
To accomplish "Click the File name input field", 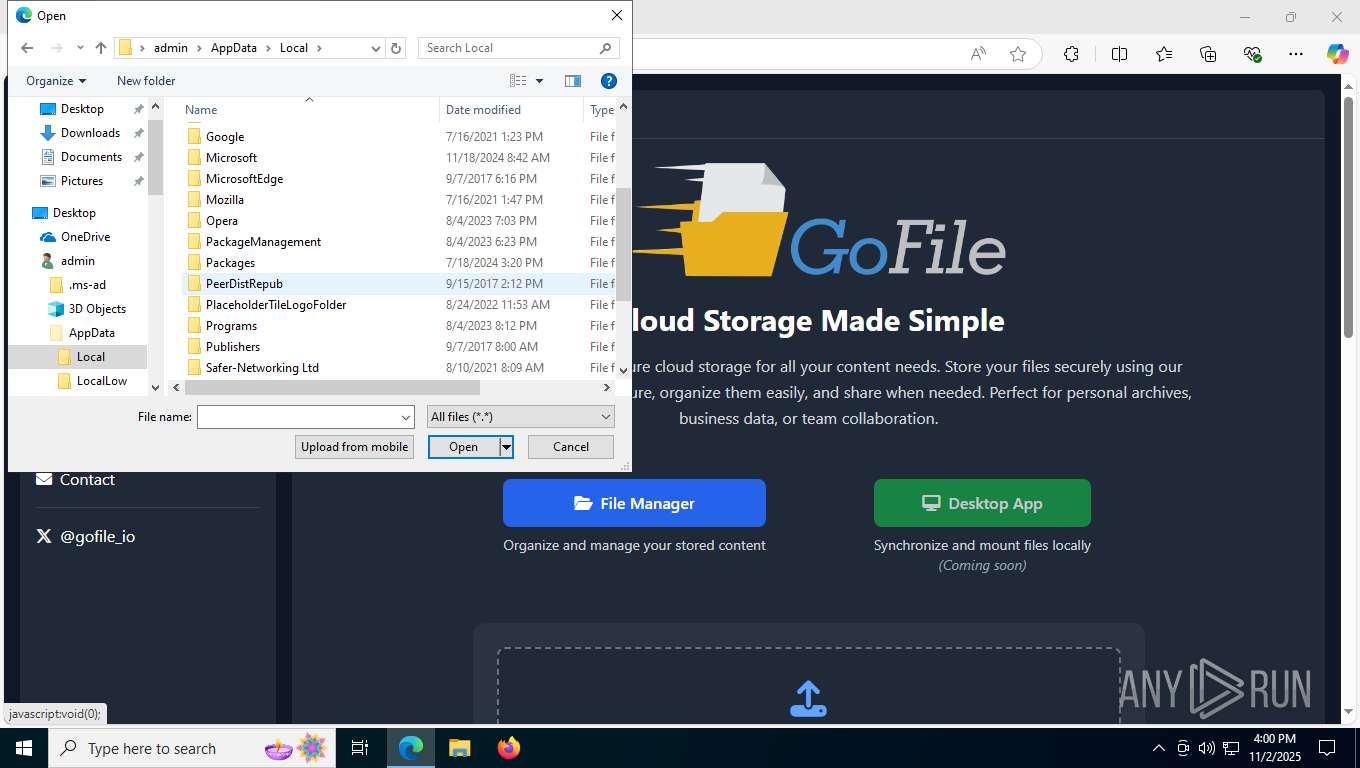I will click(x=298, y=417).
